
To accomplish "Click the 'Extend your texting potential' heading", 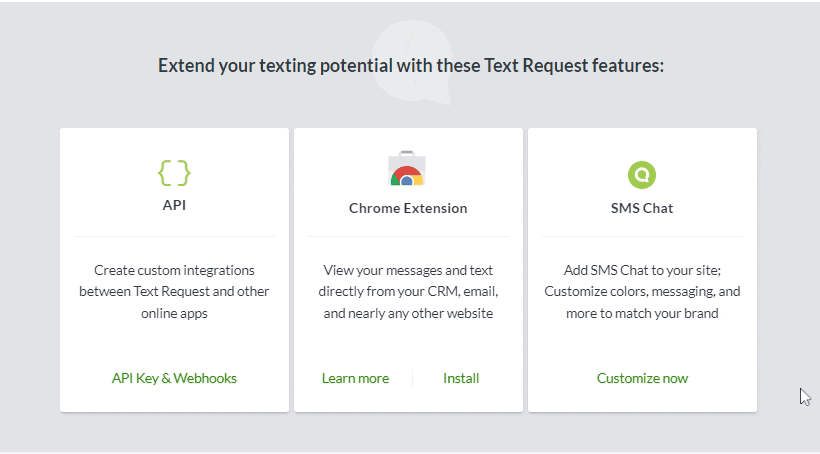I will 410,66.
